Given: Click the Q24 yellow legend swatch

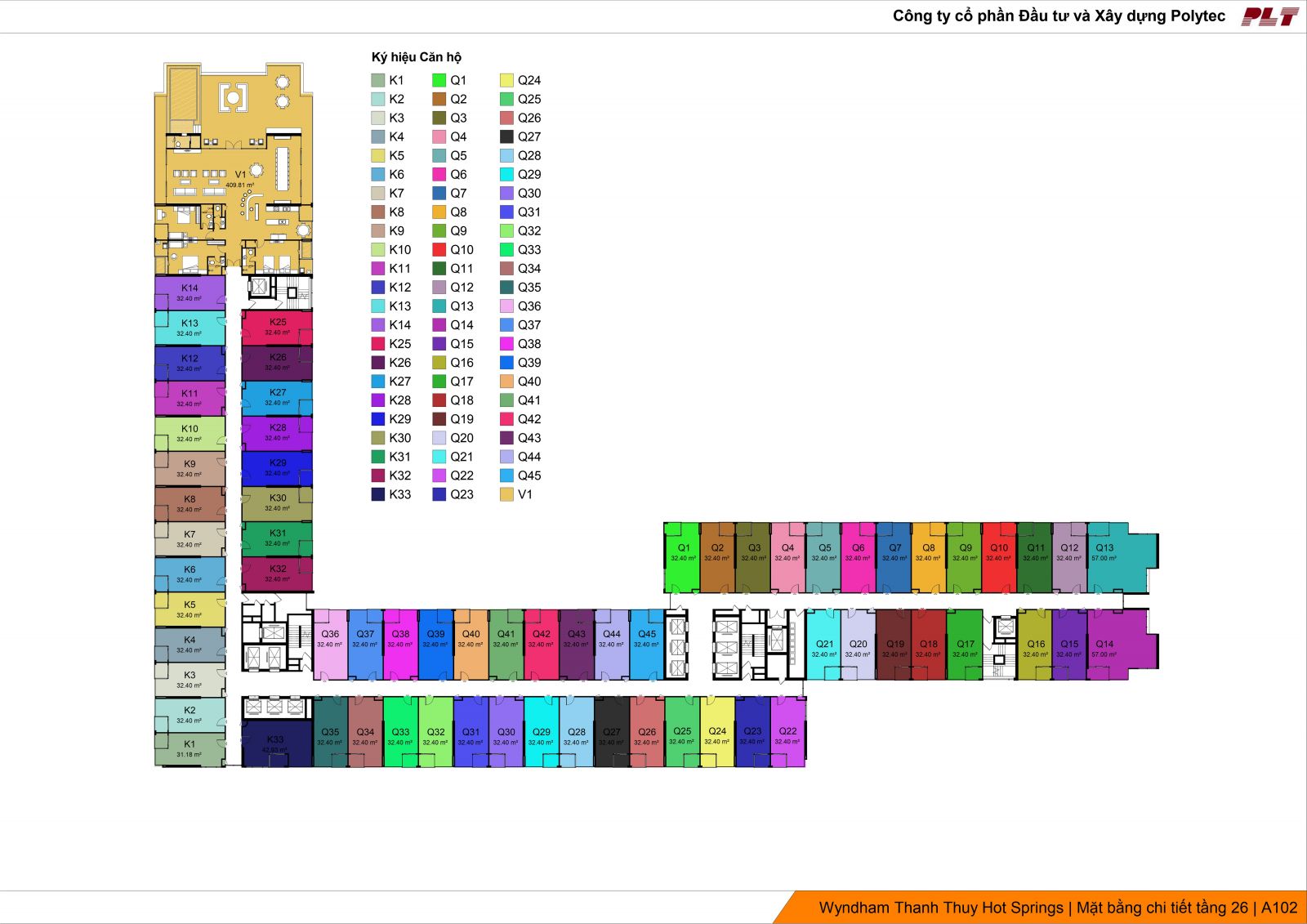Looking at the screenshot, I should pos(506,80).
